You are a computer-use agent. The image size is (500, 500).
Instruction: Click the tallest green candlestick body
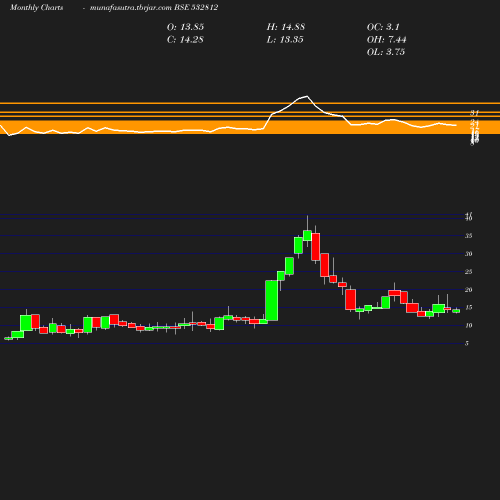[x=272, y=301]
